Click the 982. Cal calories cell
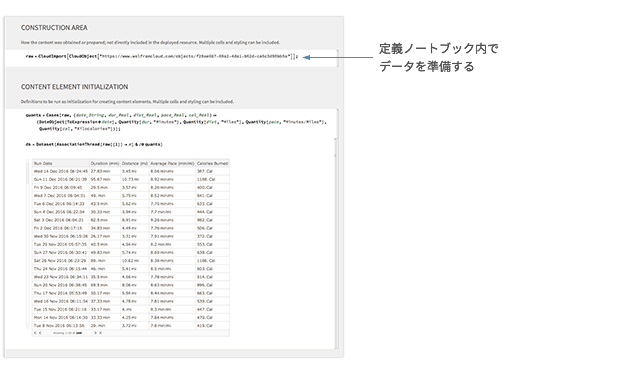The width and height of the screenshot is (638, 369). 212,220
